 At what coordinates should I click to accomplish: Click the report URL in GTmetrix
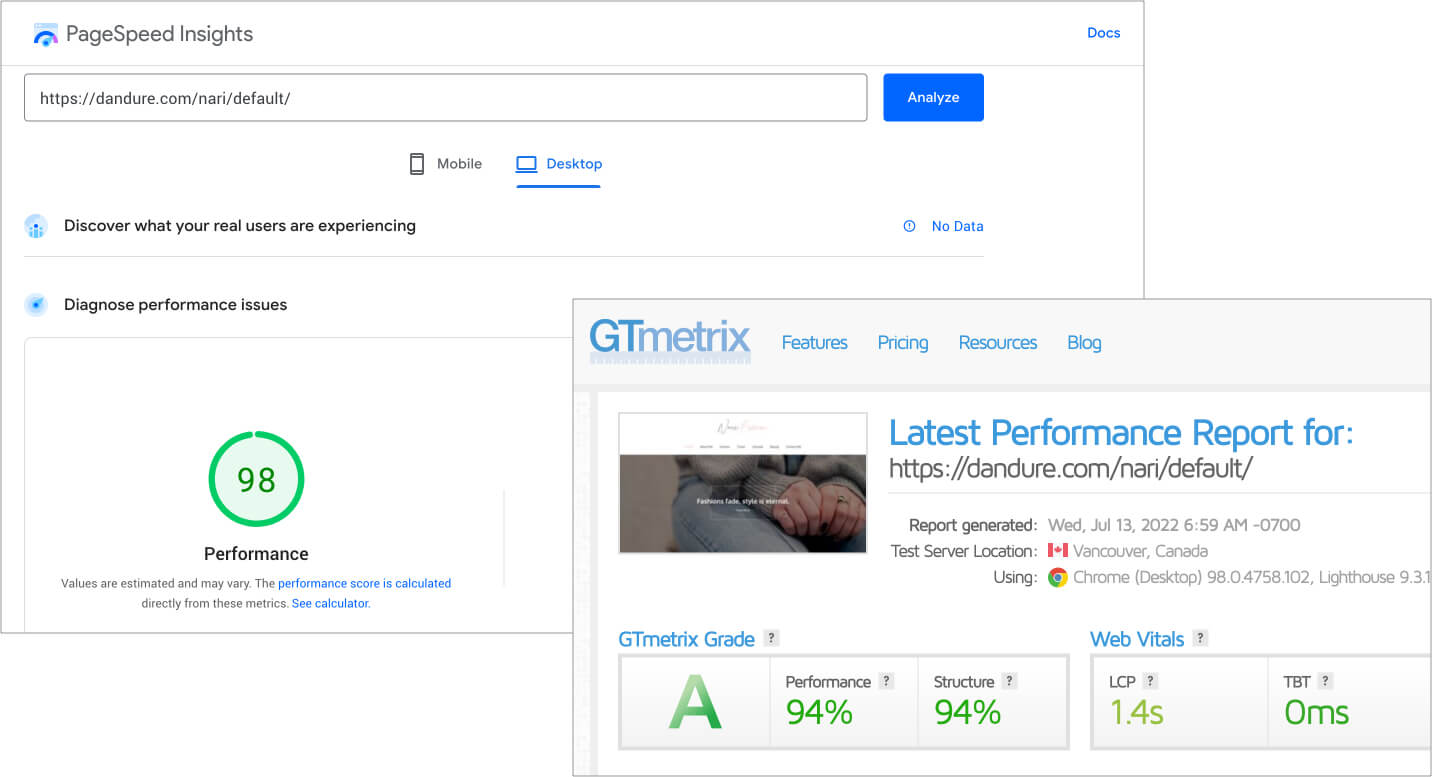(1071, 468)
